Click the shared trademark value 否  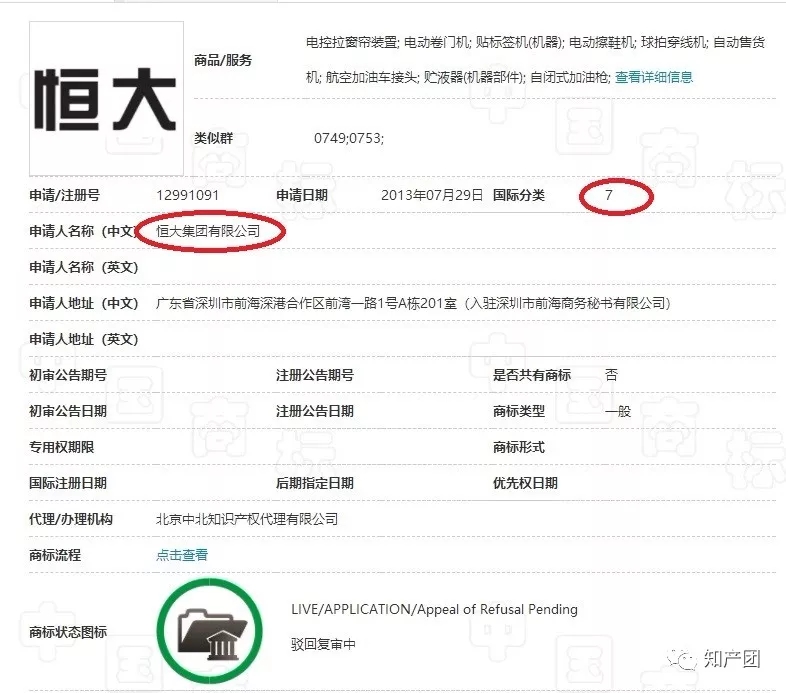[x=612, y=375]
